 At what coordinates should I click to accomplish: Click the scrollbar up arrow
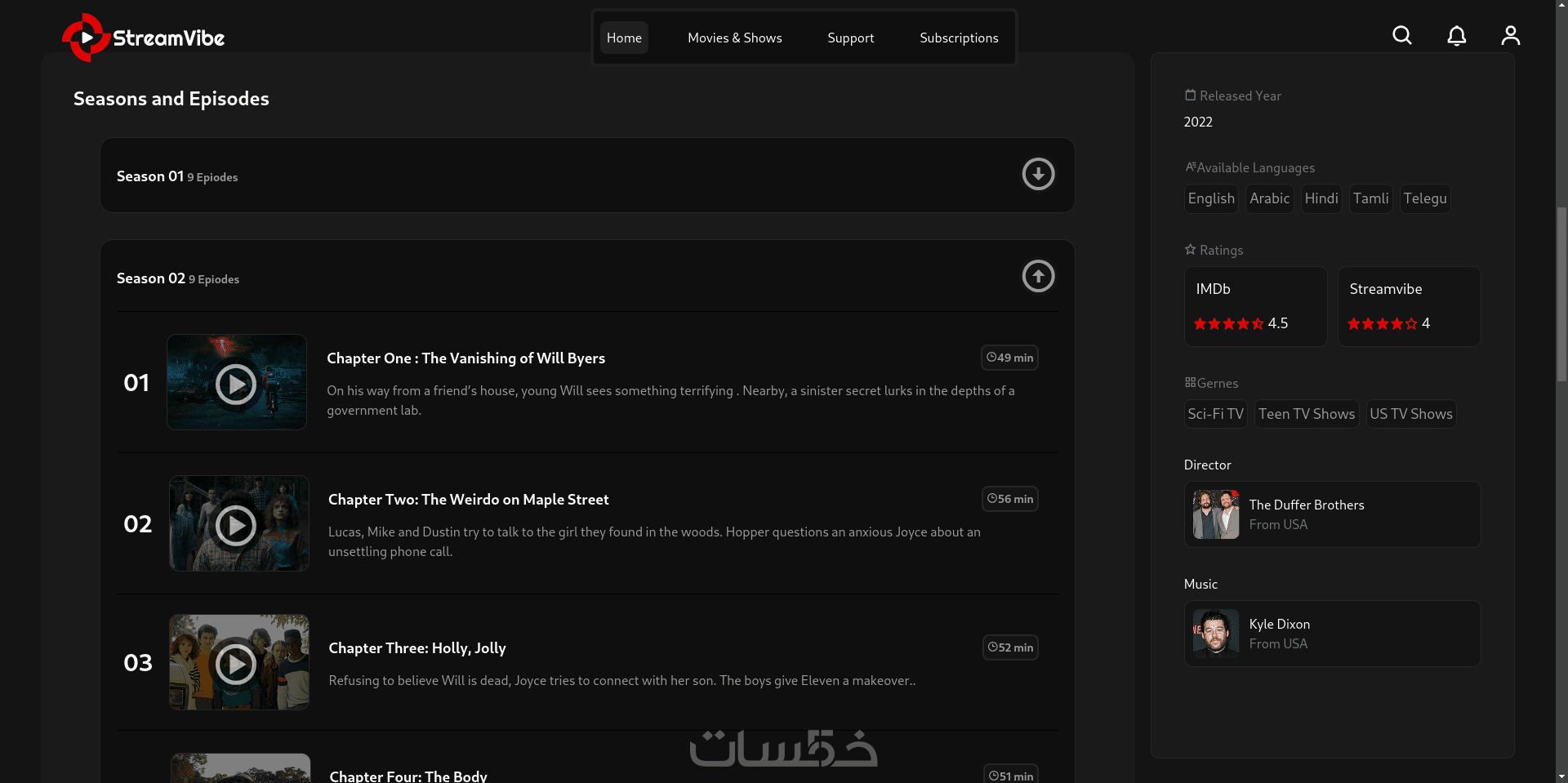tap(1561, 7)
